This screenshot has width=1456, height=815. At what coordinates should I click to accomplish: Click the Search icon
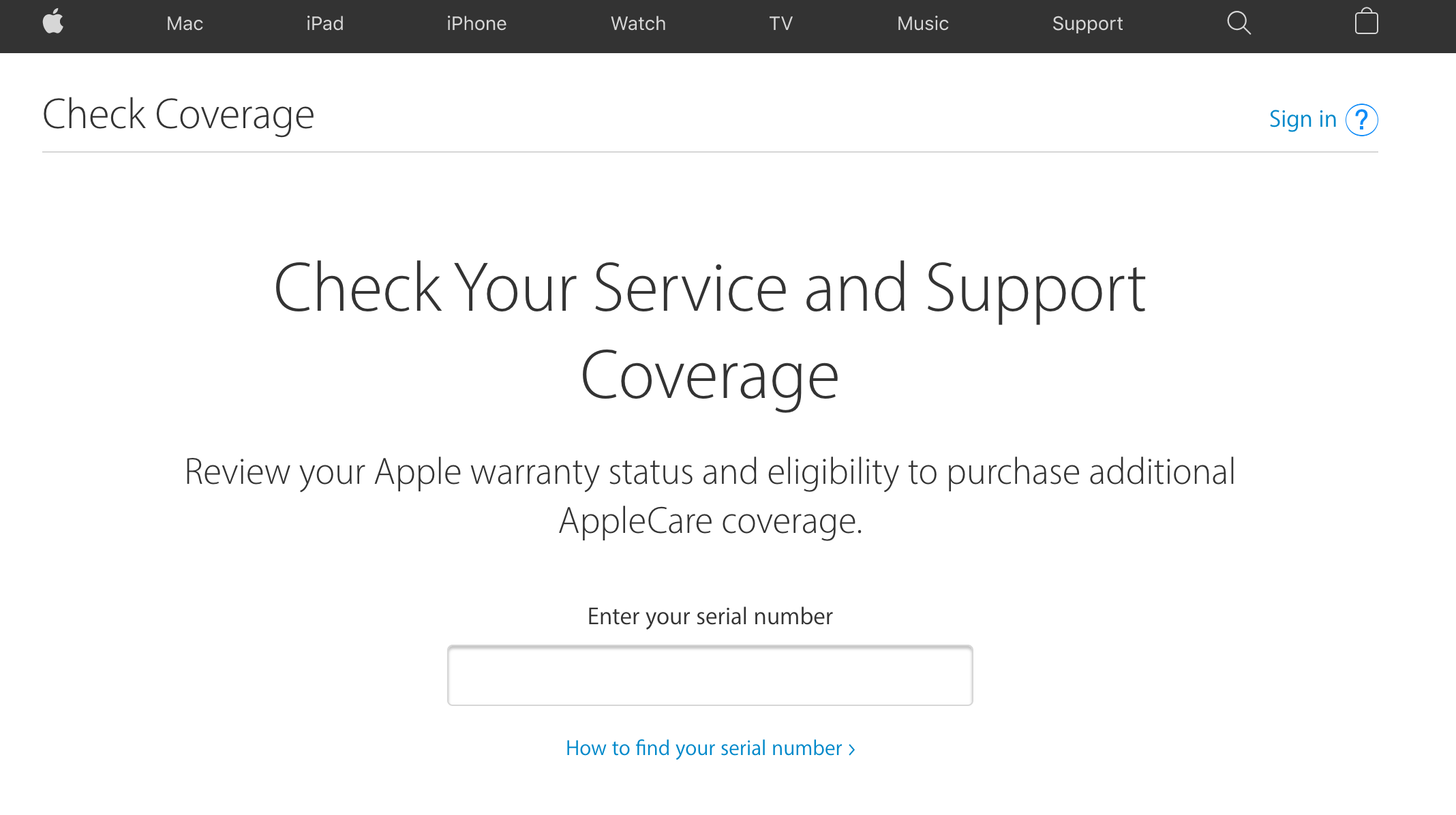pos(1241,22)
